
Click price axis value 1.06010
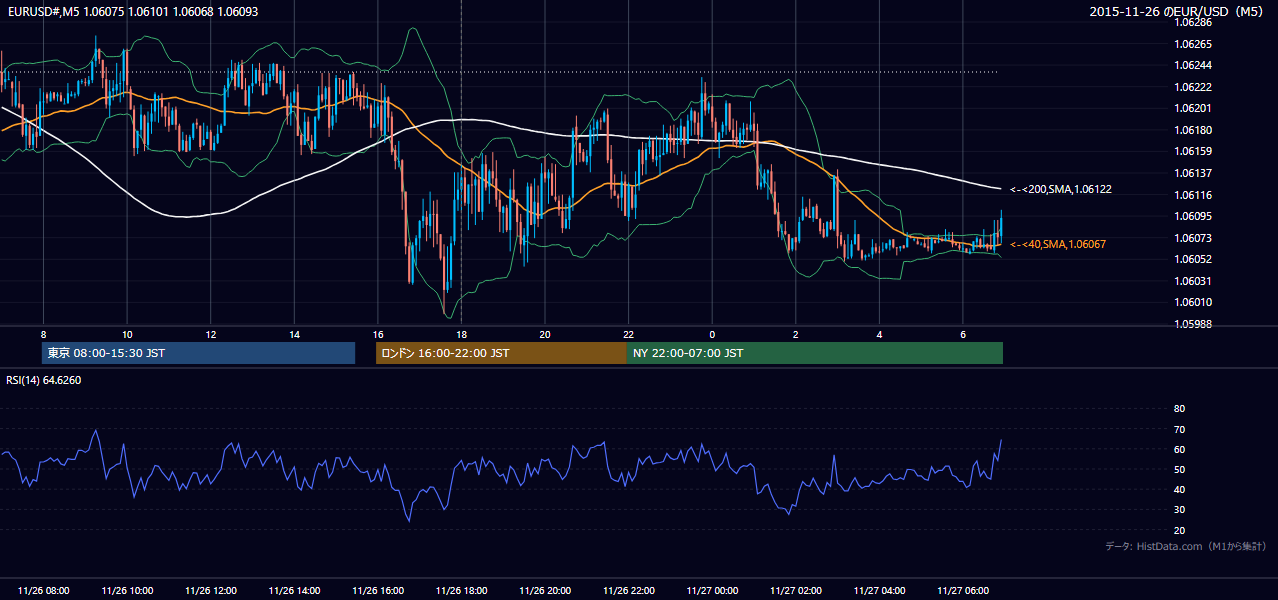click(1192, 302)
